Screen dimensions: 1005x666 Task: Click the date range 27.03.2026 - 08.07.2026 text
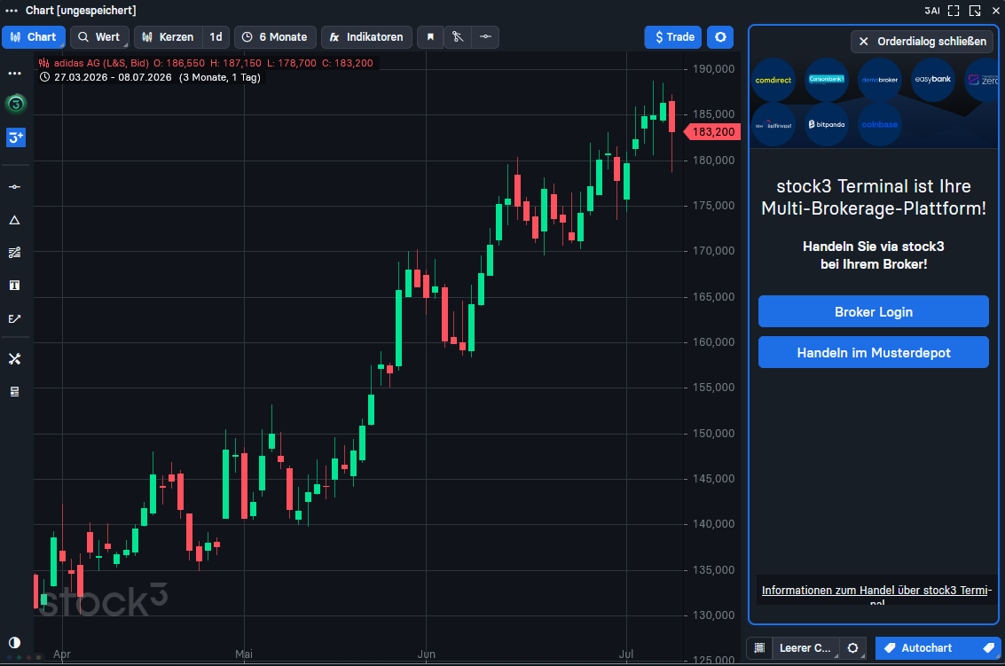click(x=113, y=78)
